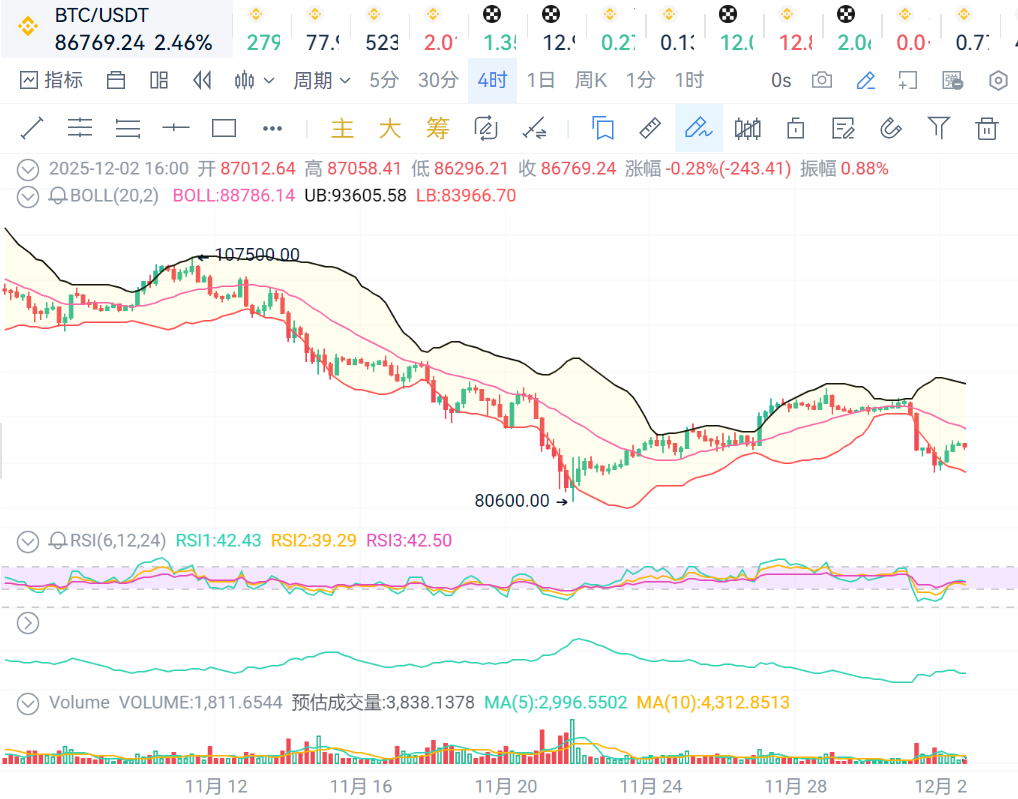The height and width of the screenshot is (799, 1018).
Task: Open the 周期 period dropdown
Action: [321, 80]
